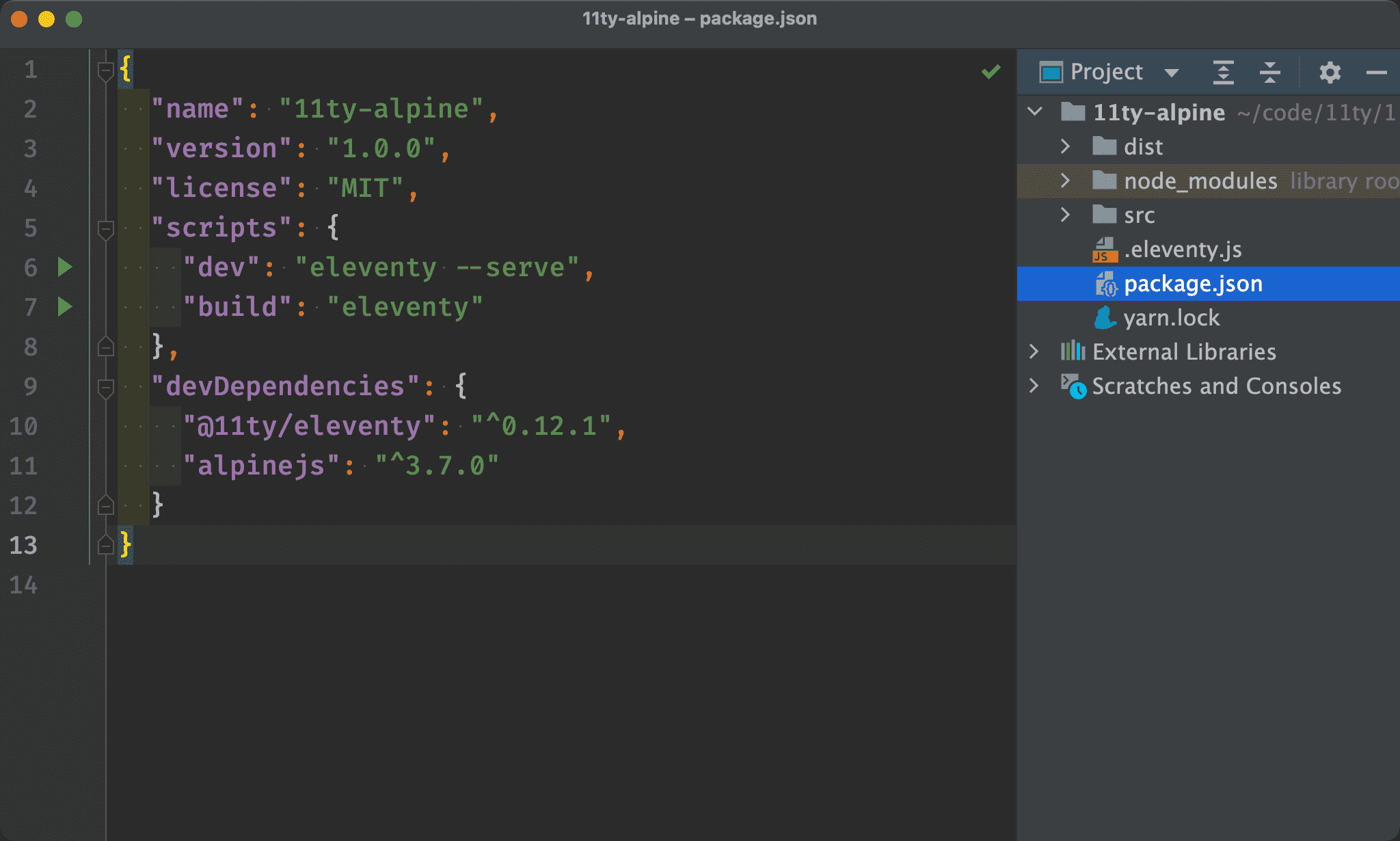Hide the Project tool window

point(1376,72)
